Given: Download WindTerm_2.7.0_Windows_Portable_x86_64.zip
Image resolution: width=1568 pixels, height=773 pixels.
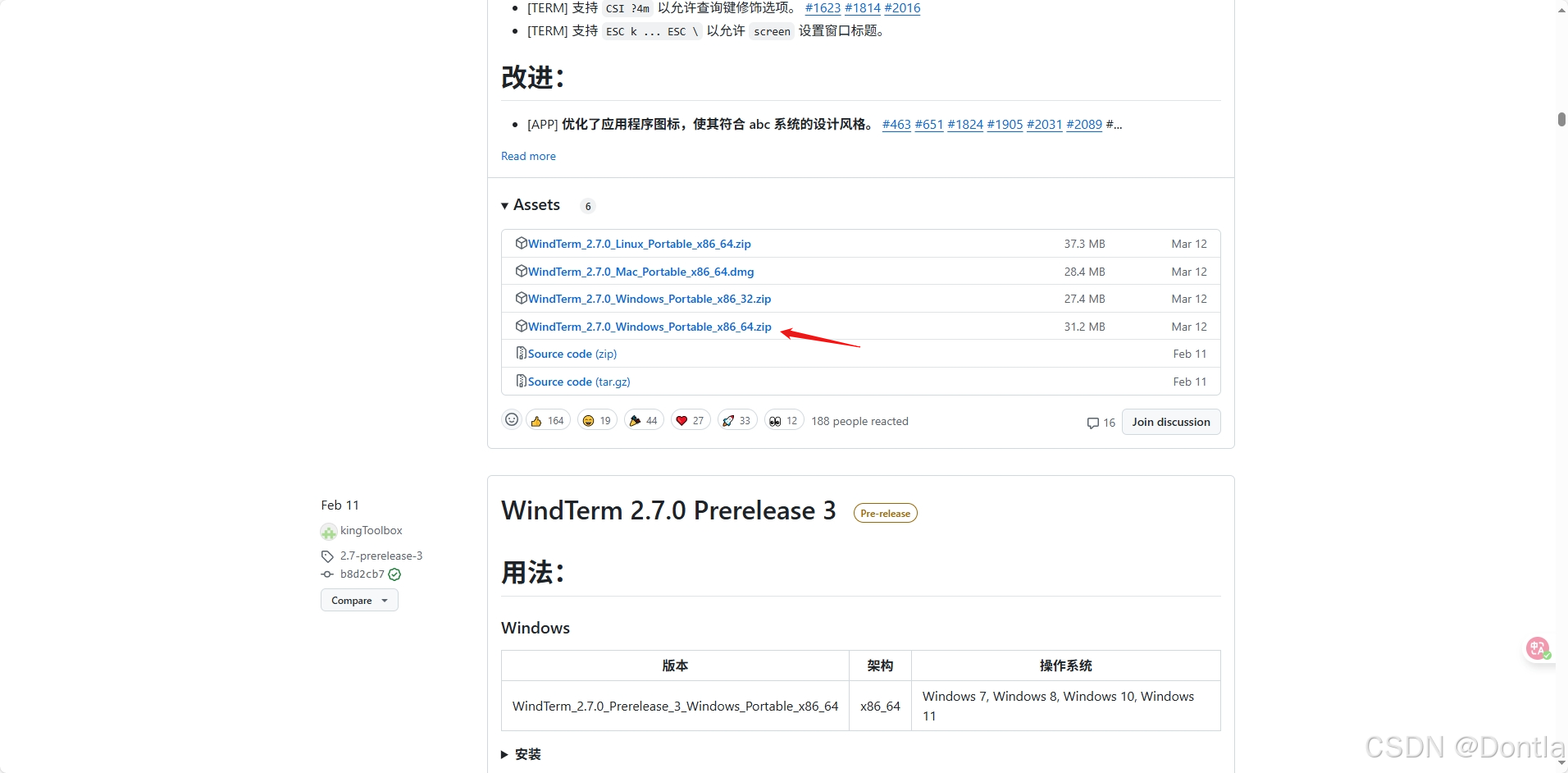Looking at the screenshot, I should [x=650, y=327].
